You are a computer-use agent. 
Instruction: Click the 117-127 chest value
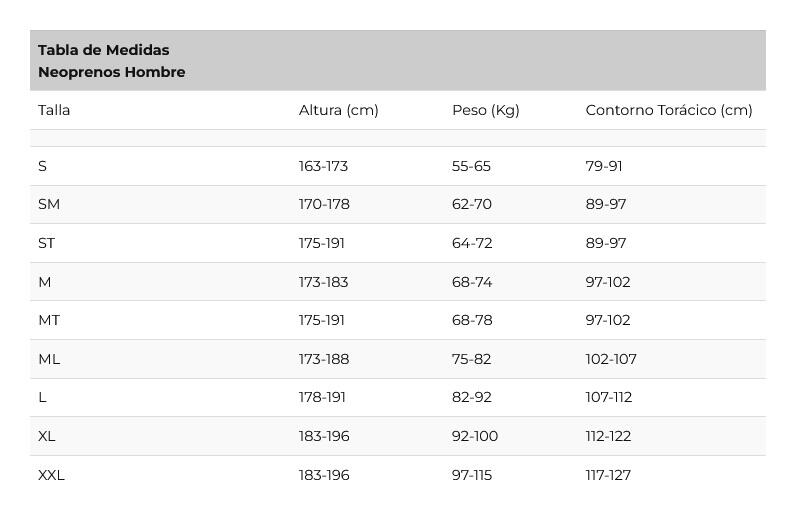tap(608, 475)
